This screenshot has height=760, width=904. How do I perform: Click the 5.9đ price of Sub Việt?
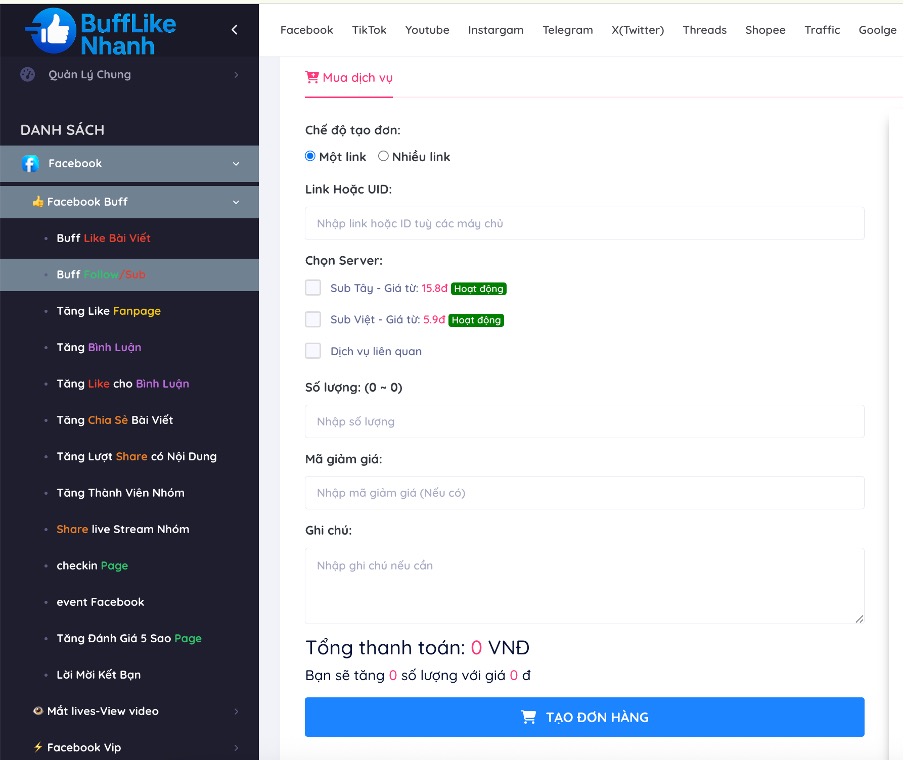[x=434, y=319]
